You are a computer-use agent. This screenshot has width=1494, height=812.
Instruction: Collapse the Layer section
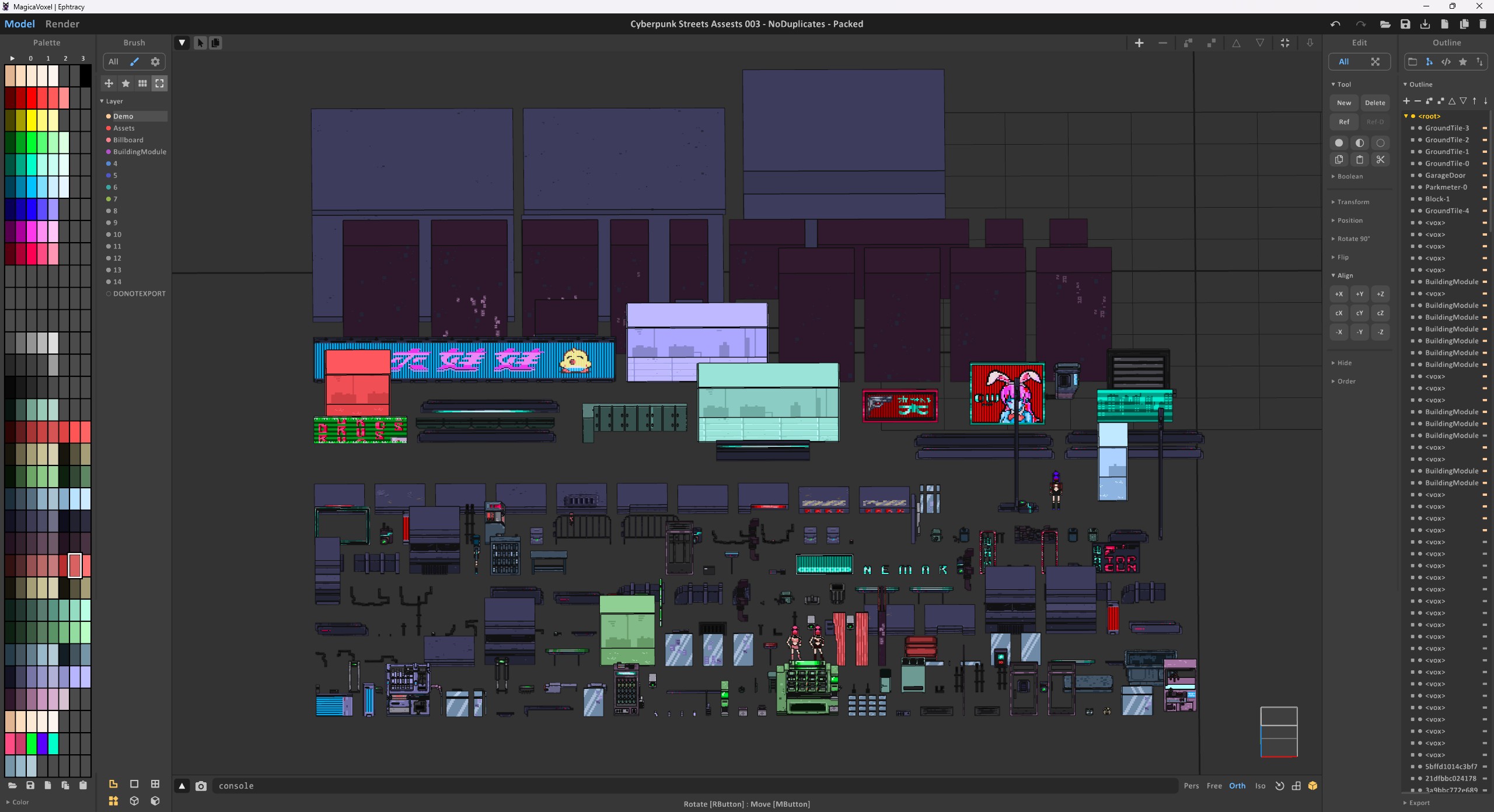(111, 101)
